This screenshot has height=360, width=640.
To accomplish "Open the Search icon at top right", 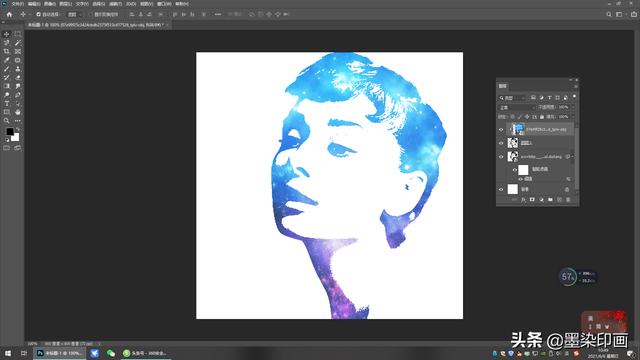I will tap(609, 14).
